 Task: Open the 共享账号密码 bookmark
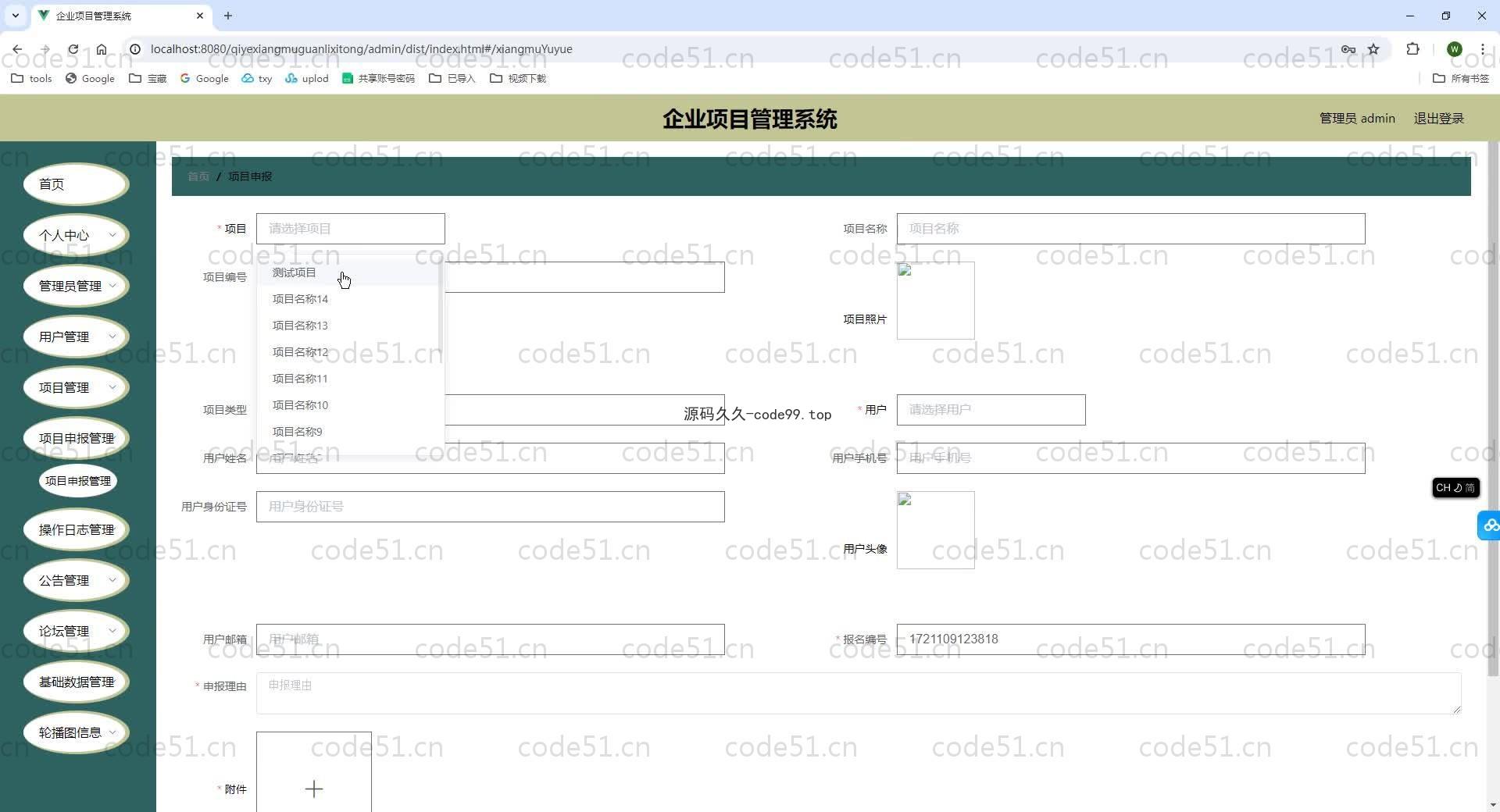[379, 78]
